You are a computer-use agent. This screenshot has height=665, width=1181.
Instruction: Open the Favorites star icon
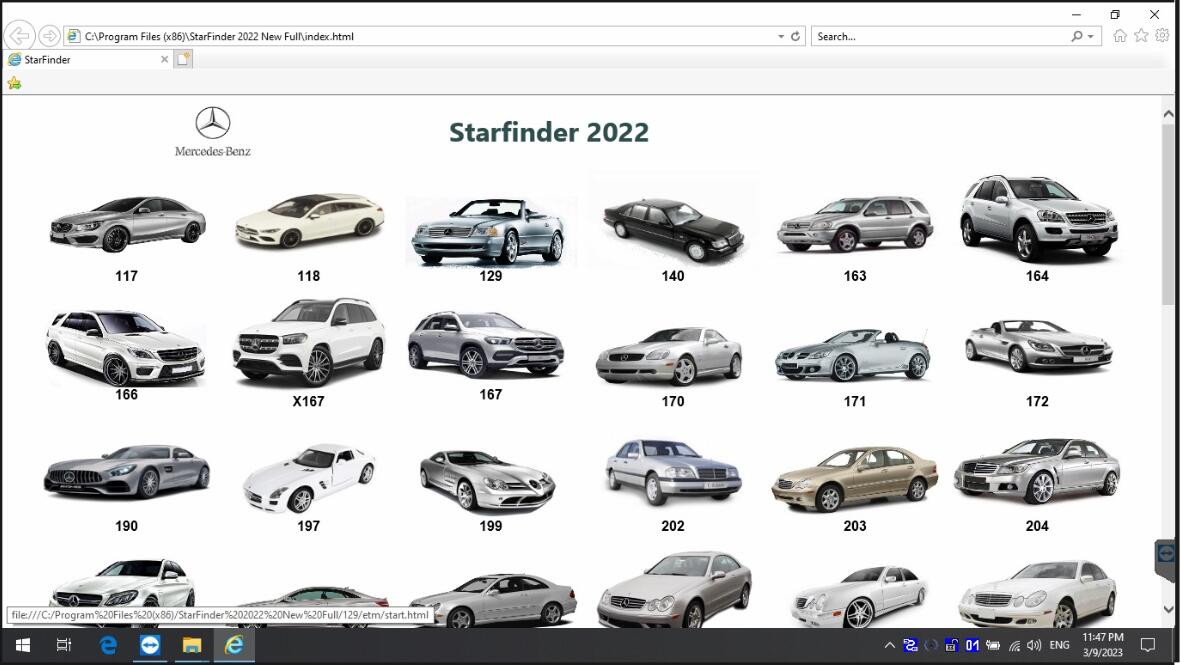[1141, 35]
